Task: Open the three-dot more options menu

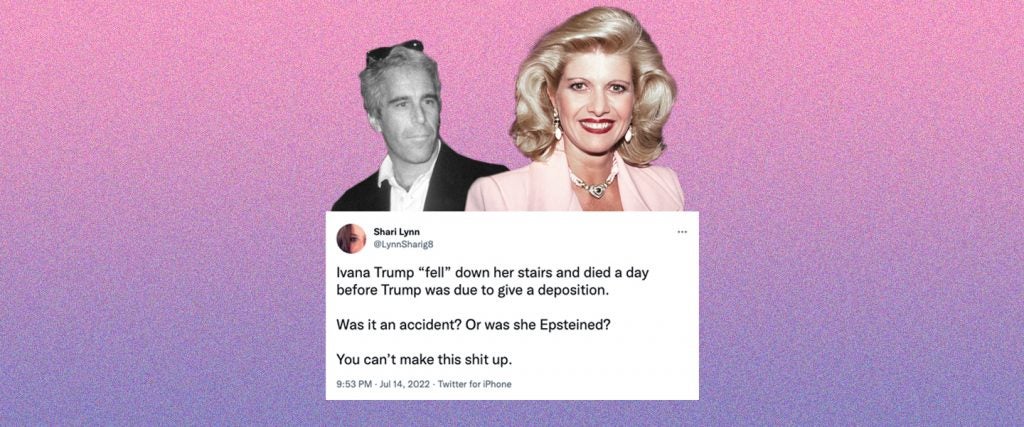Action: 682,231
